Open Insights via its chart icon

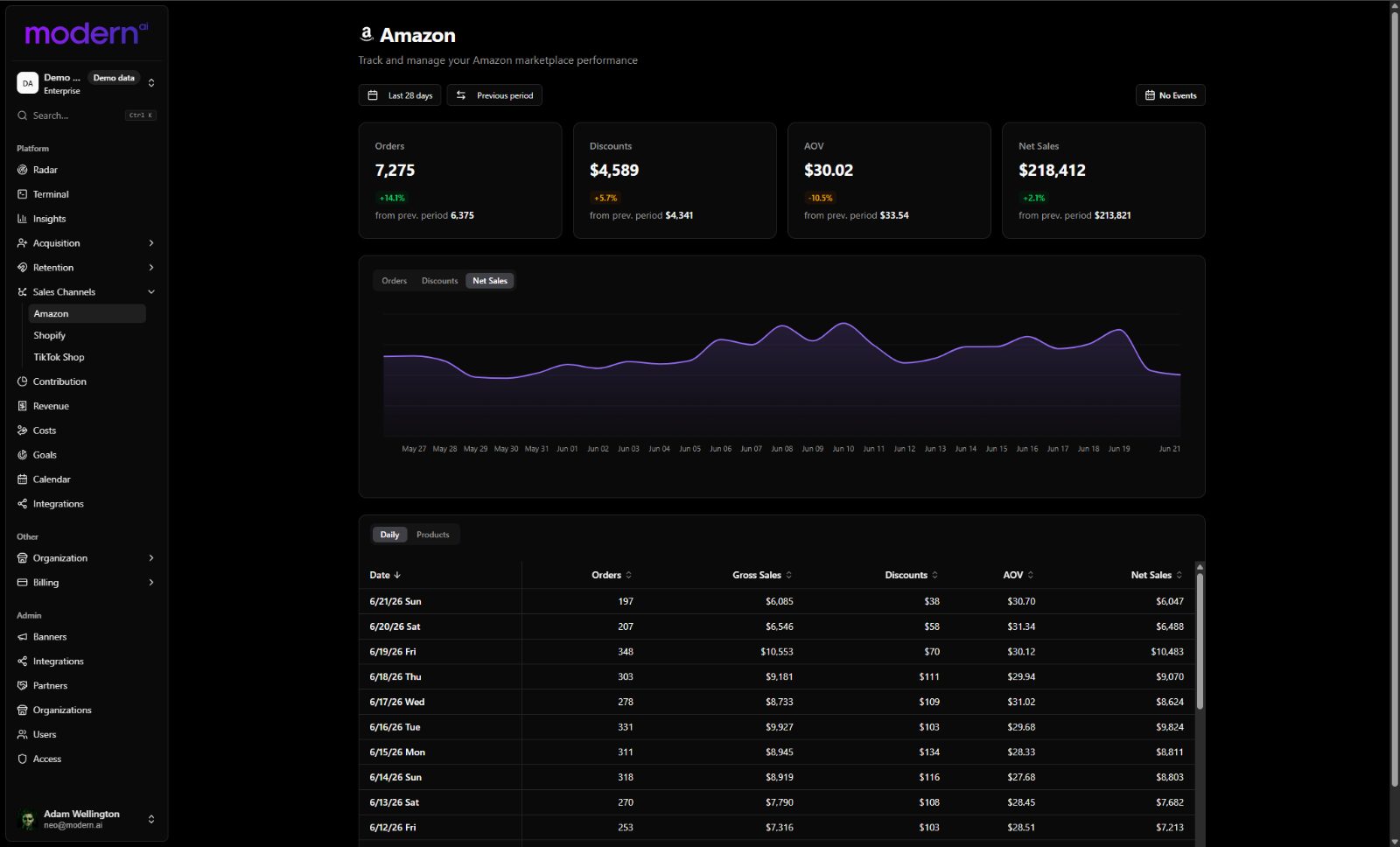click(x=23, y=219)
